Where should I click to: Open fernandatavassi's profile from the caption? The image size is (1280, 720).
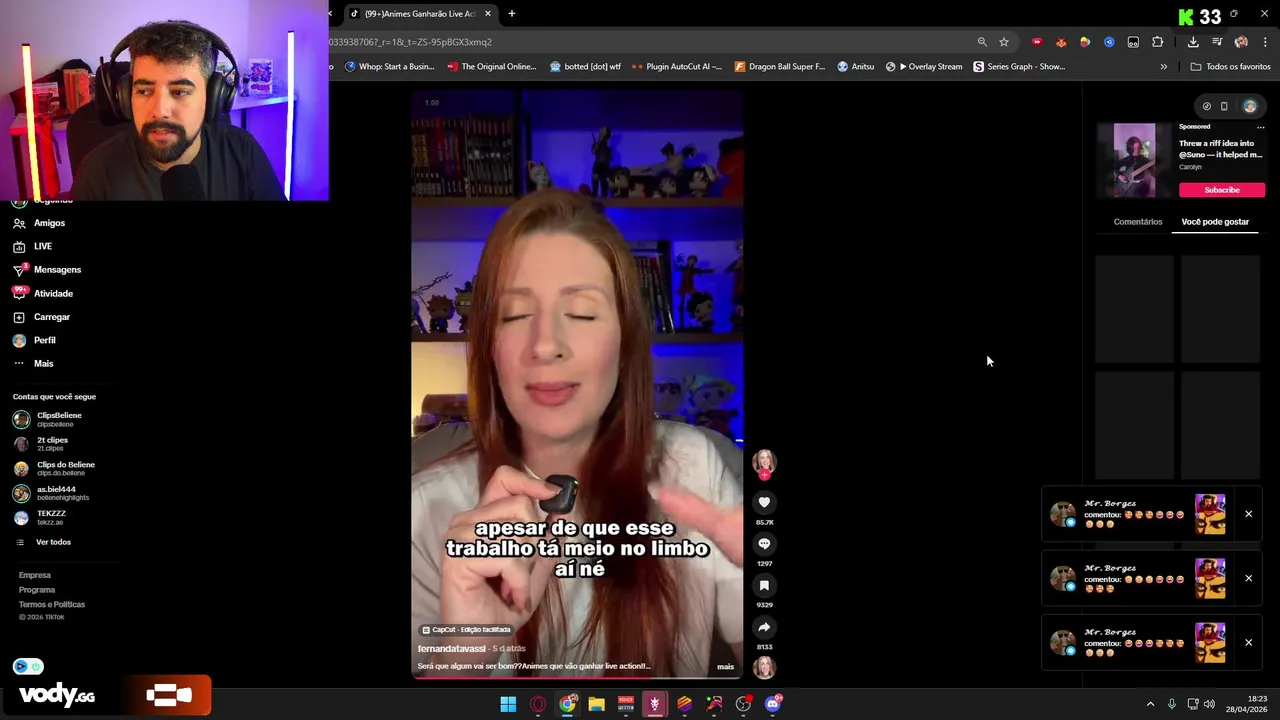pos(452,649)
